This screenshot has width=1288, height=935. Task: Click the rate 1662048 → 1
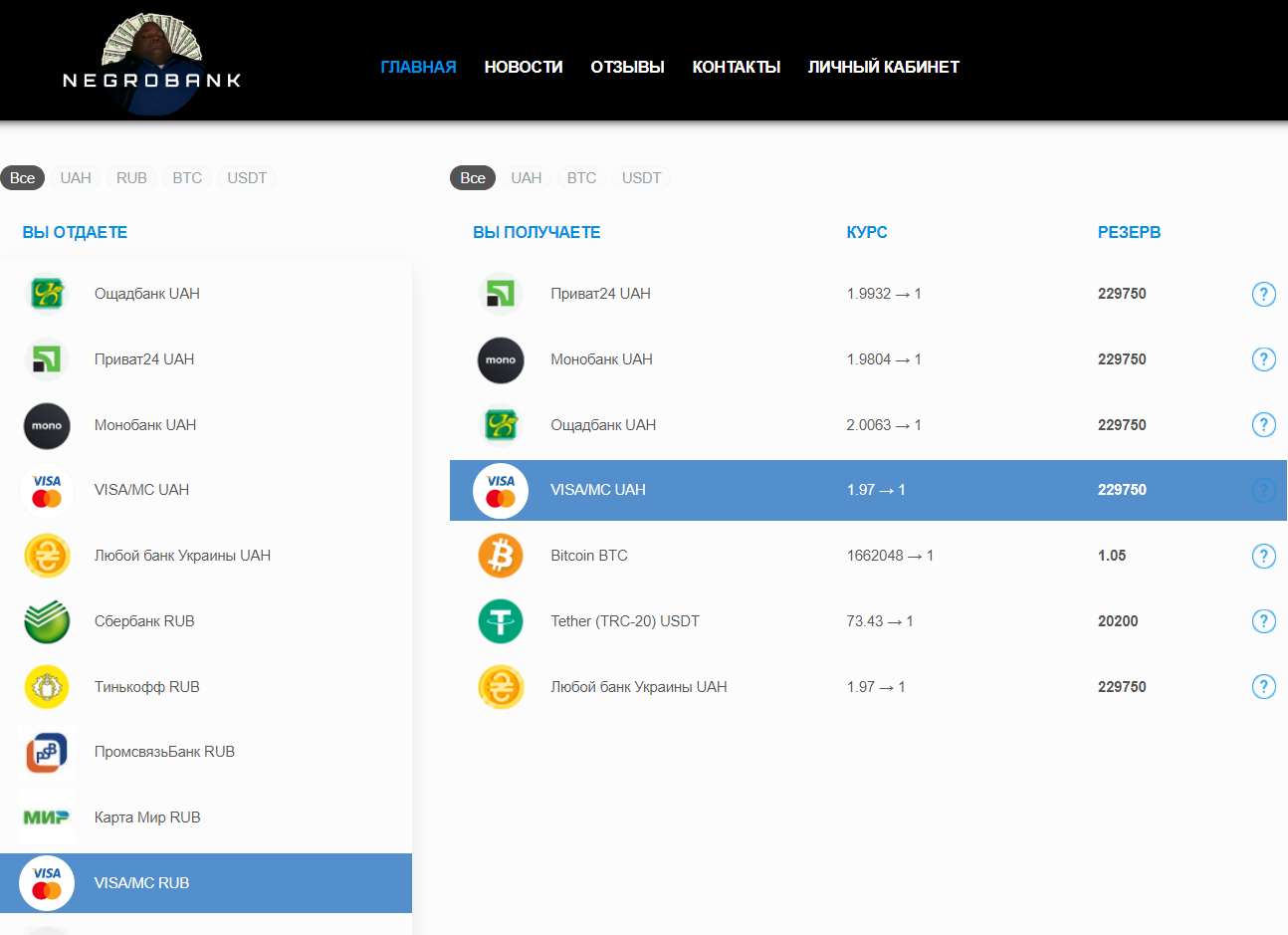coord(890,556)
